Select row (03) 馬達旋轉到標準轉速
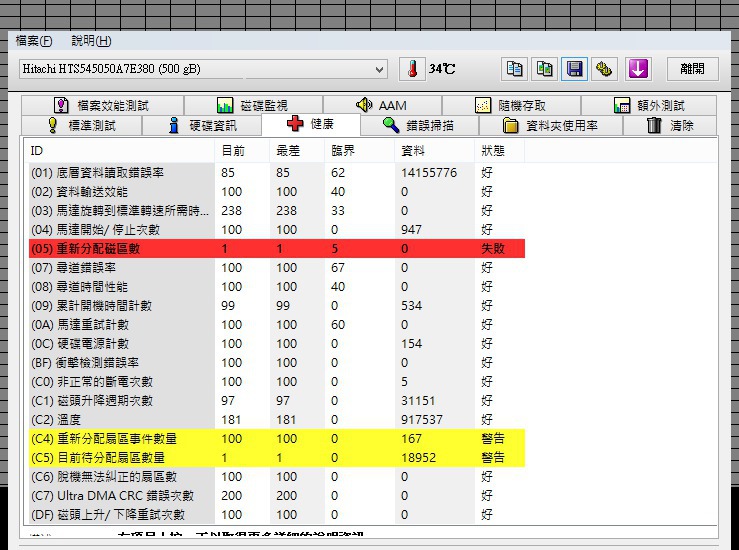Screen dimensions: 739x550 pyautogui.click(x=277, y=211)
